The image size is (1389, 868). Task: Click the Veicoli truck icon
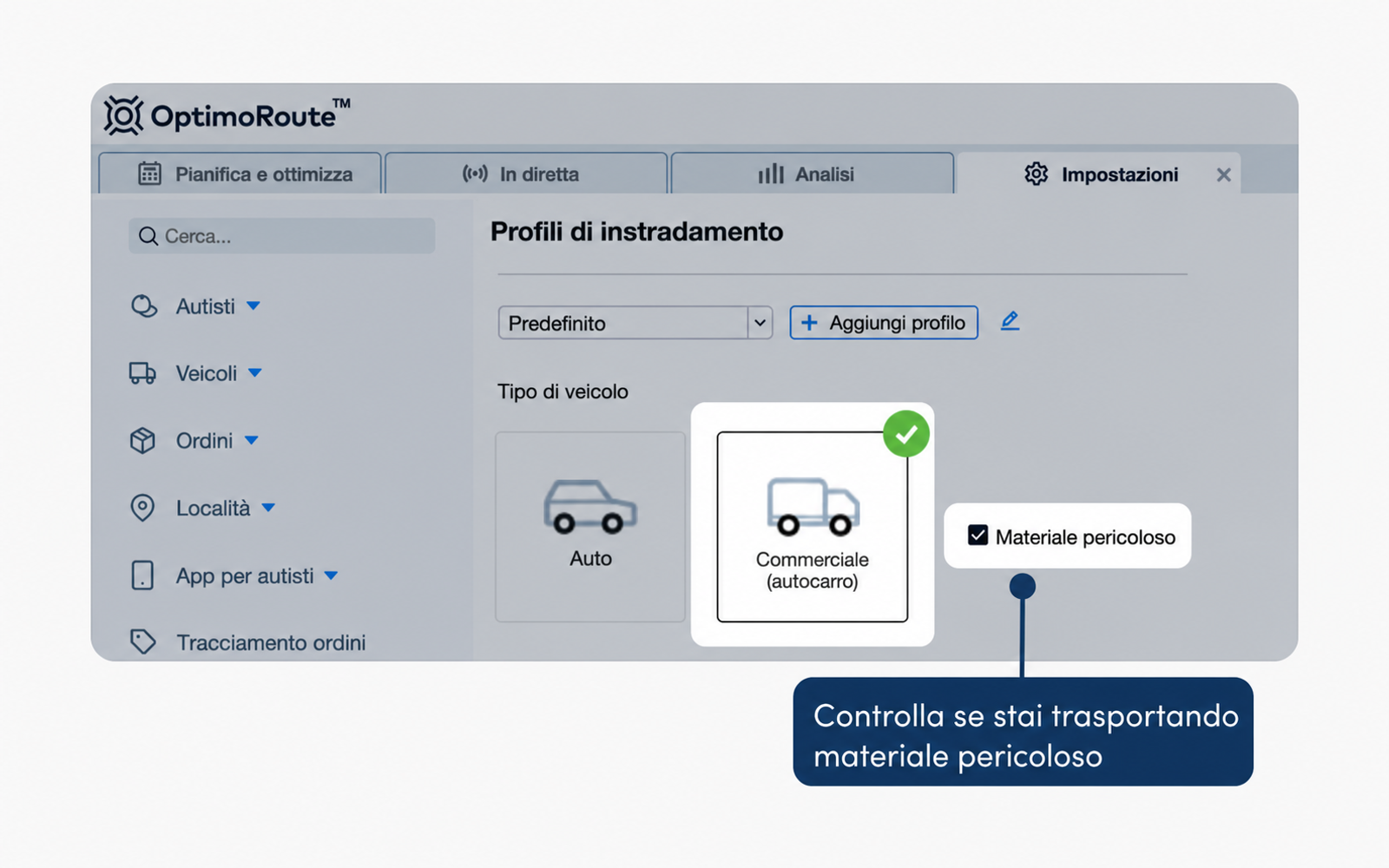(142, 373)
